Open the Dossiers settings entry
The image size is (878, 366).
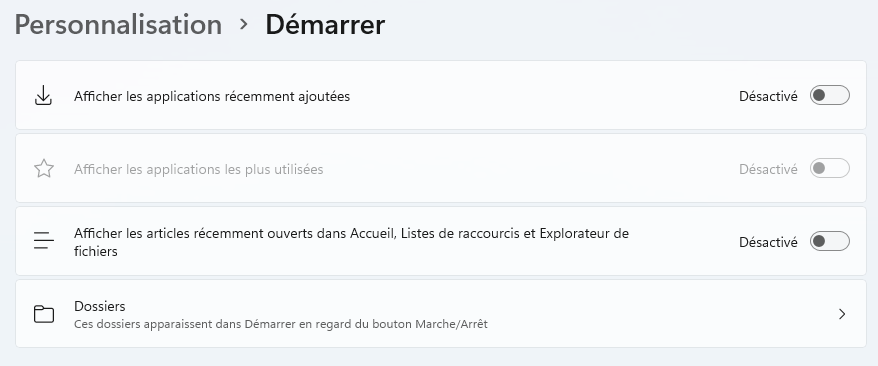pos(441,314)
